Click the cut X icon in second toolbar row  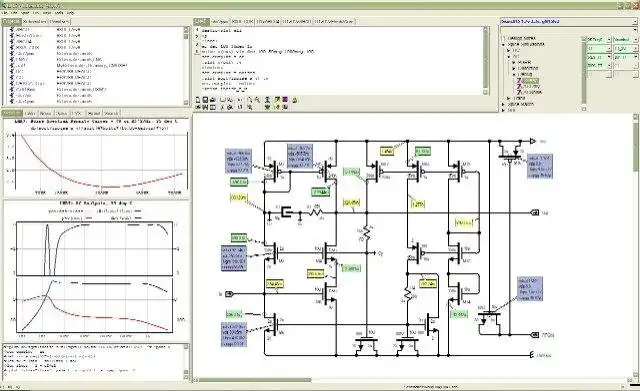(222, 107)
